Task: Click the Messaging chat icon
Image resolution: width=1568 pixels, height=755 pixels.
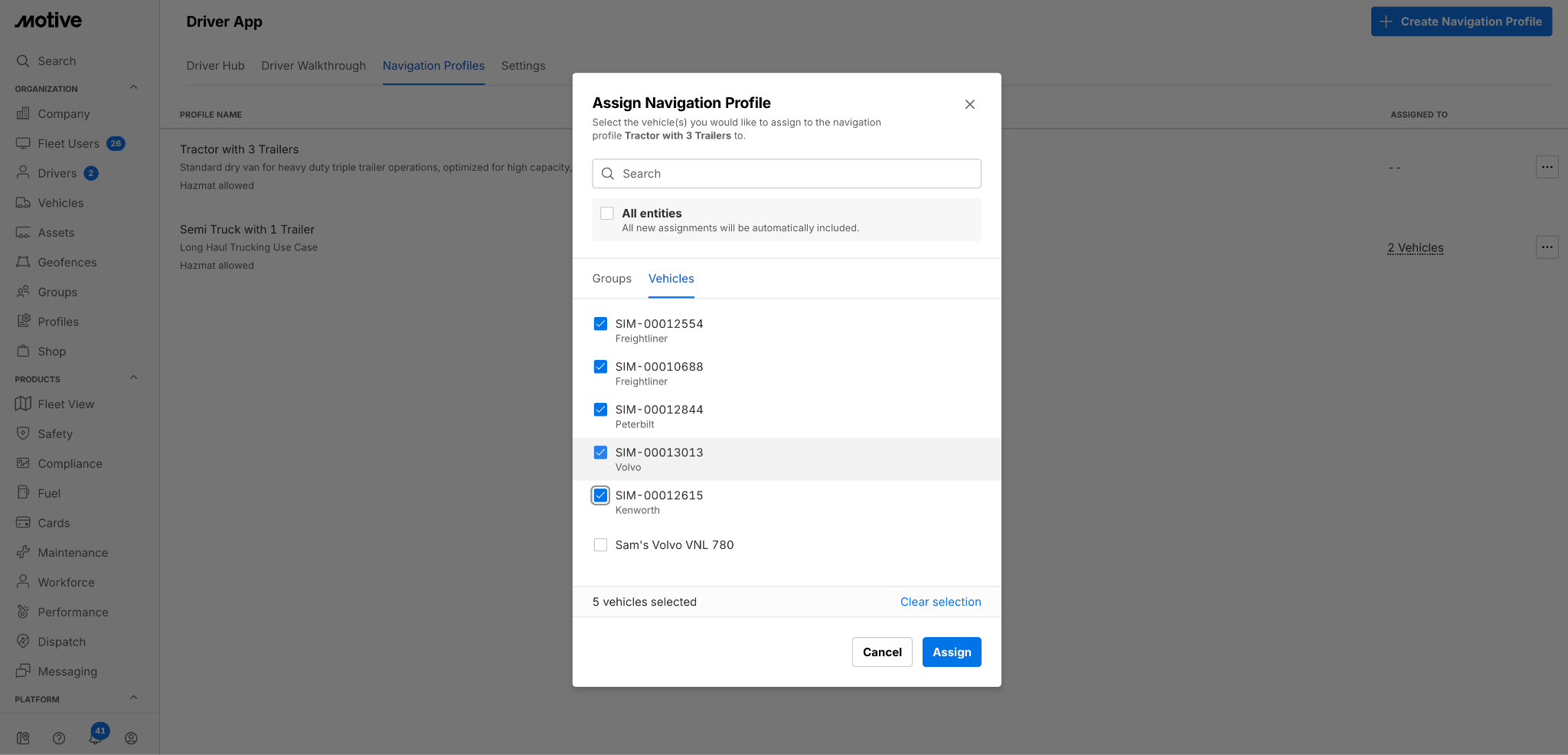Action: pos(23,672)
